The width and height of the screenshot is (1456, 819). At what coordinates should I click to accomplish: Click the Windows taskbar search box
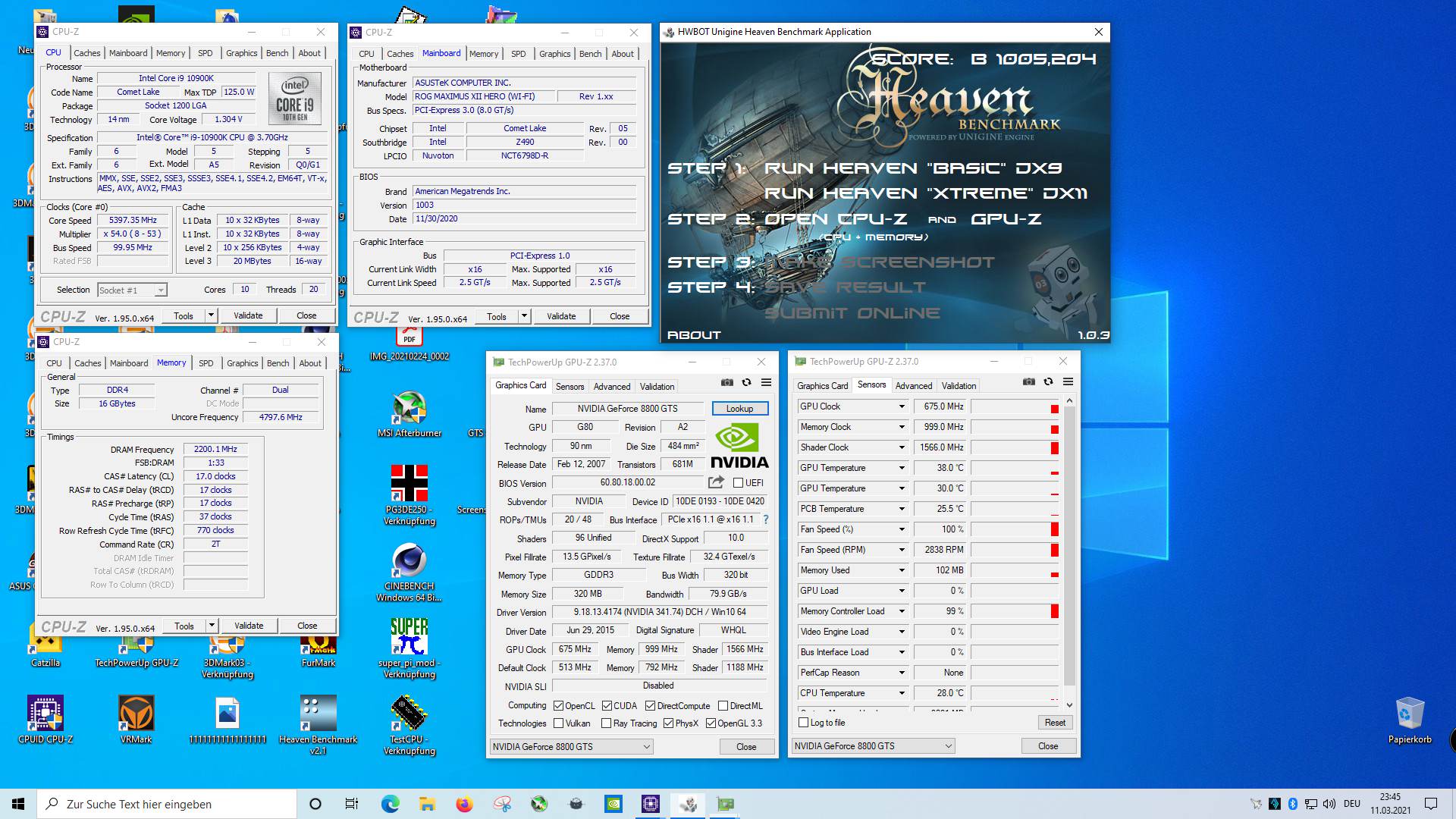click(167, 804)
